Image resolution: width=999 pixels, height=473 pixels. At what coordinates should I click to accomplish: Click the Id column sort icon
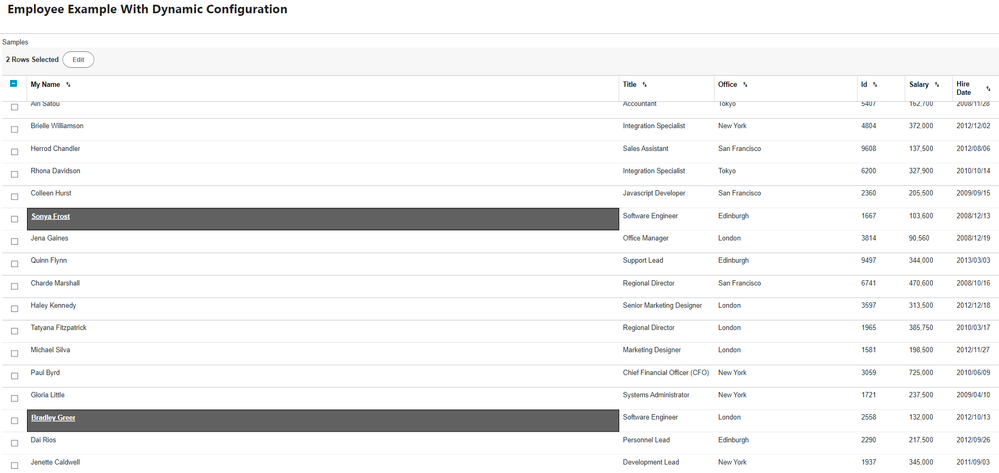(875, 85)
